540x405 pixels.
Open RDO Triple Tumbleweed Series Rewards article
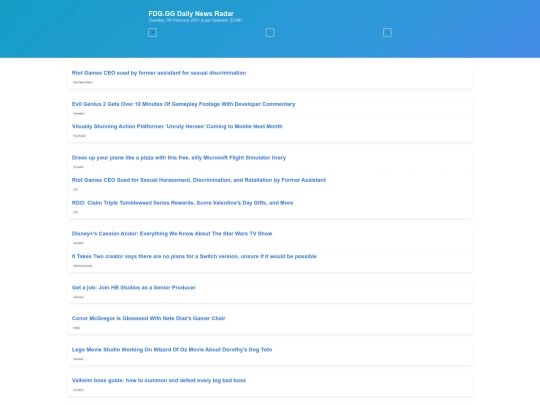pyautogui.click(x=182, y=203)
